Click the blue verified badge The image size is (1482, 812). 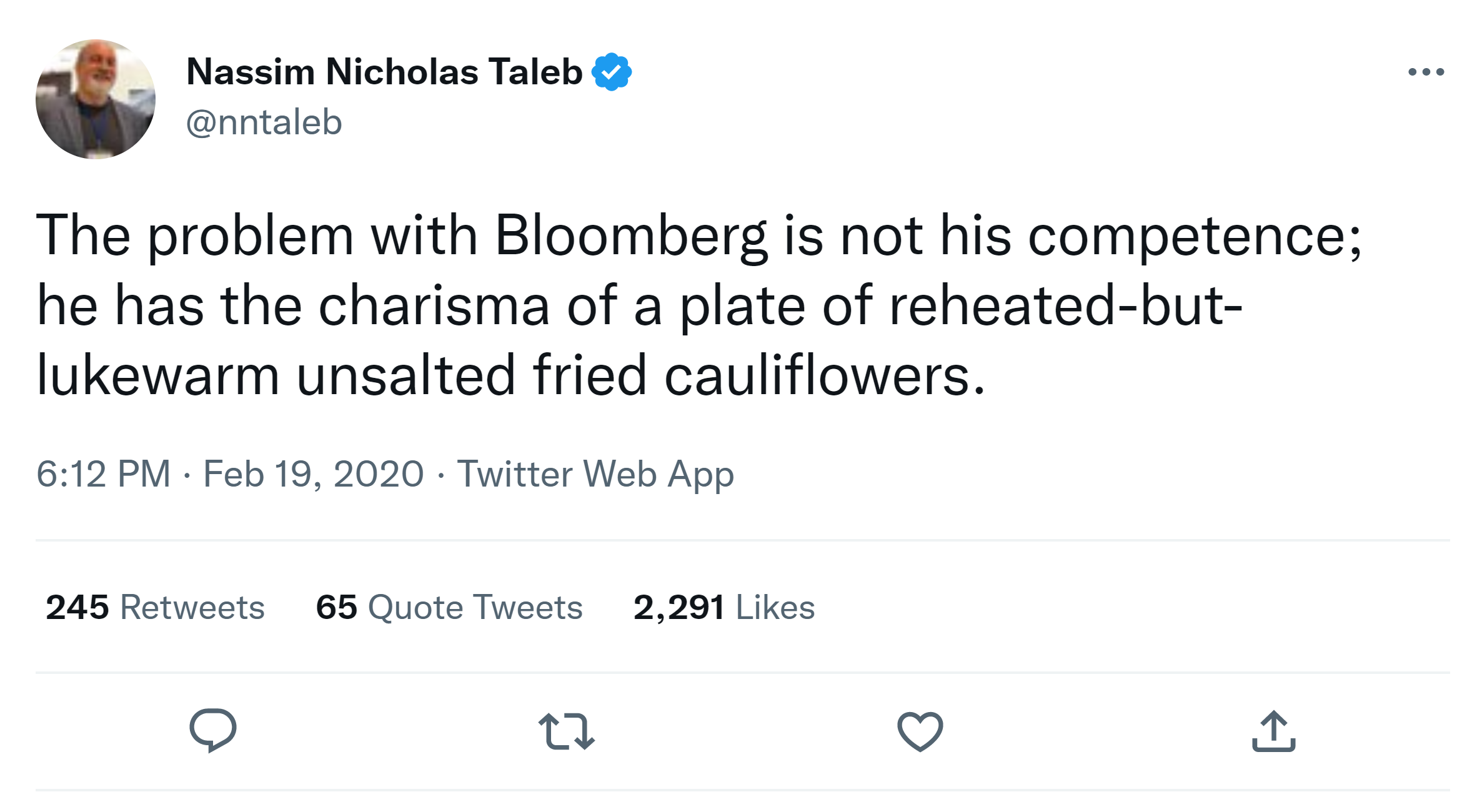tap(612, 72)
